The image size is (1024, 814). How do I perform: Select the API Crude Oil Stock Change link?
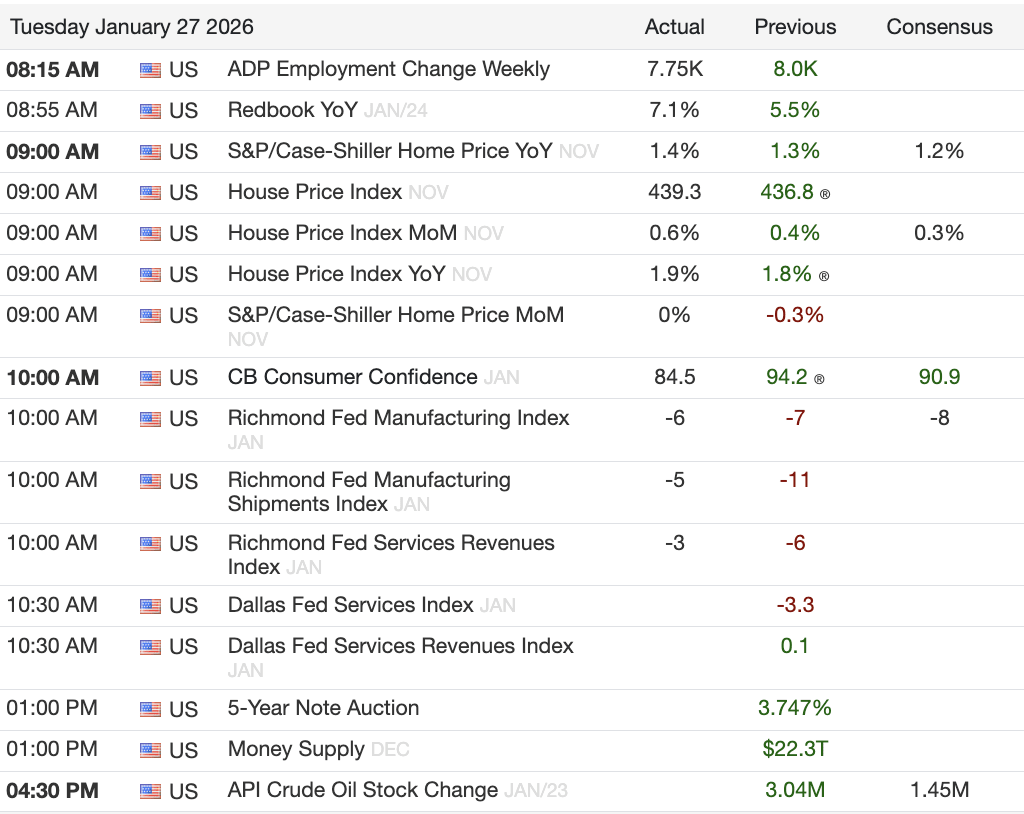[x=362, y=790]
